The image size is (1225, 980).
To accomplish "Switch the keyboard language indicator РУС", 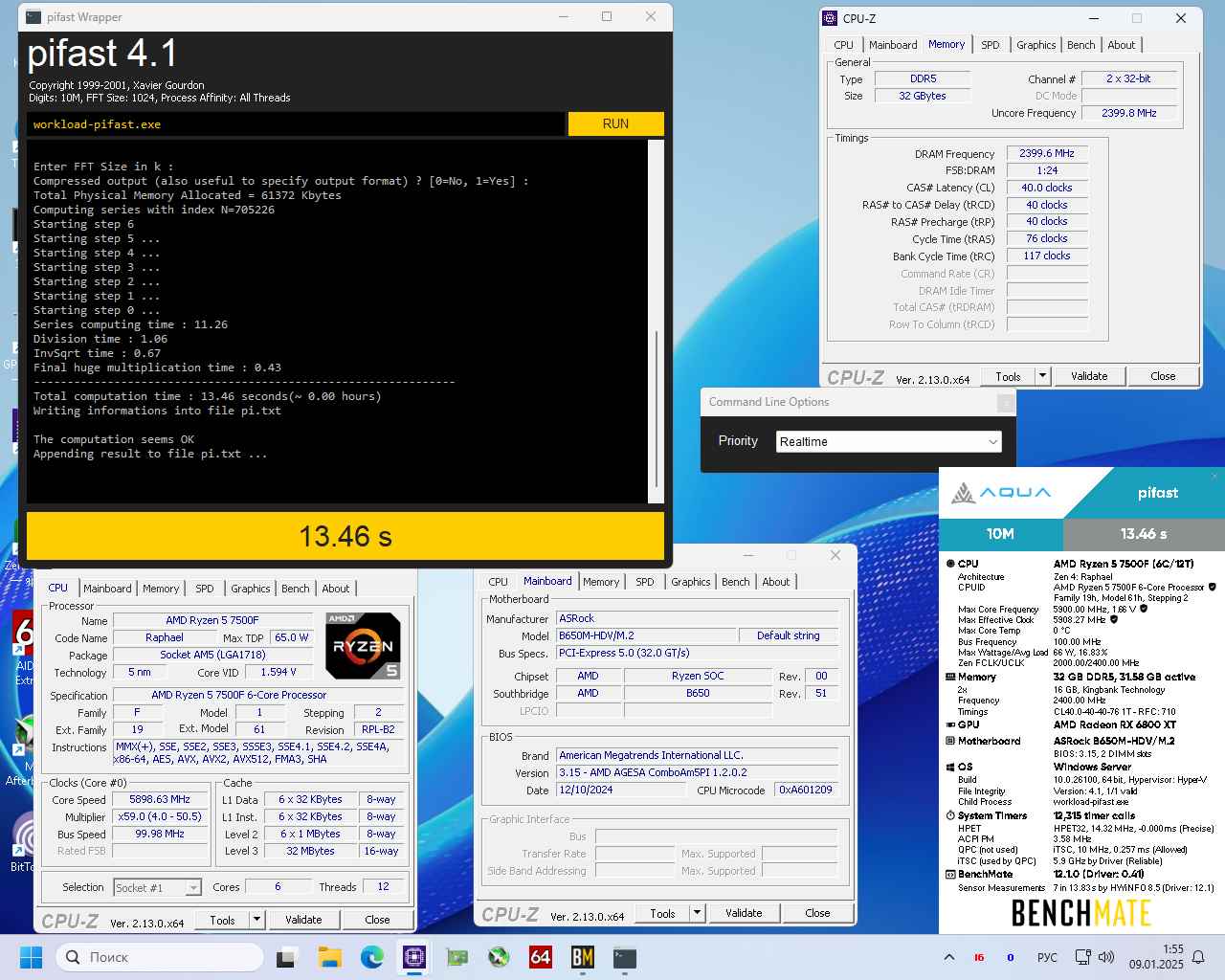I will point(1047,957).
